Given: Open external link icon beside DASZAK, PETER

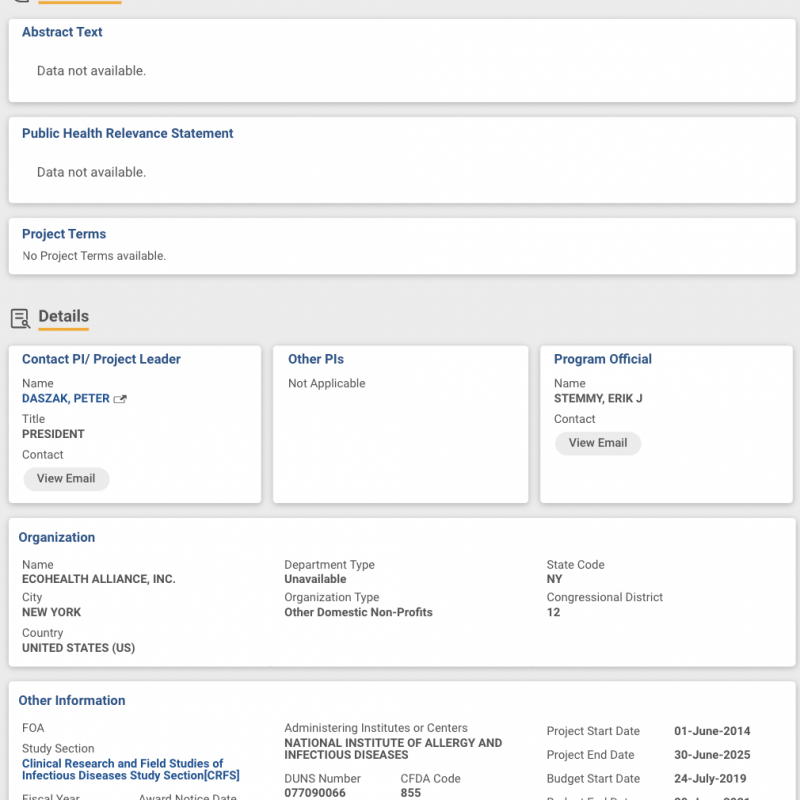Looking at the screenshot, I should [x=120, y=399].
